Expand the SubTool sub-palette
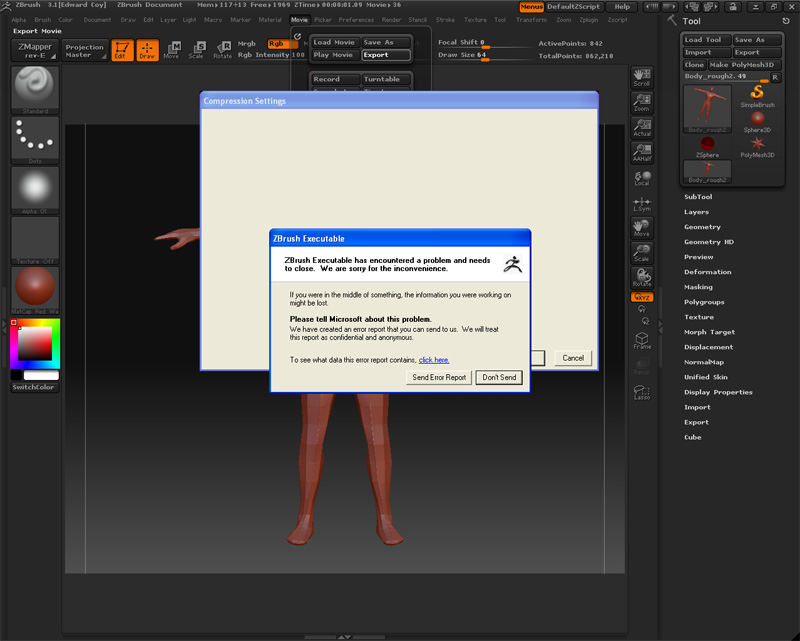The height and width of the screenshot is (641, 800). (x=697, y=197)
